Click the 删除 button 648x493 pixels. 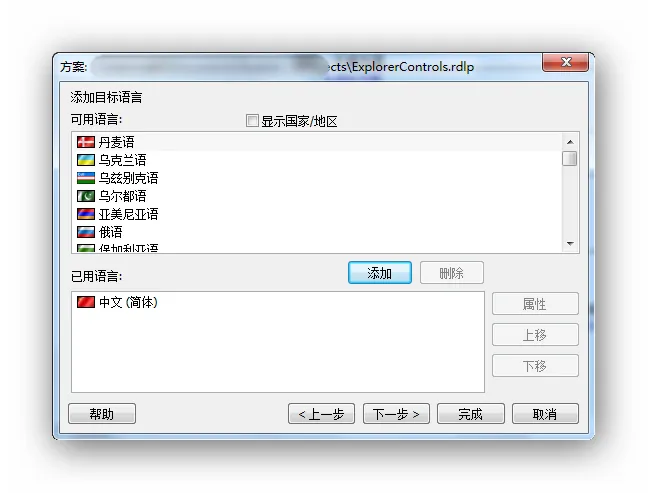click(452, 273)
